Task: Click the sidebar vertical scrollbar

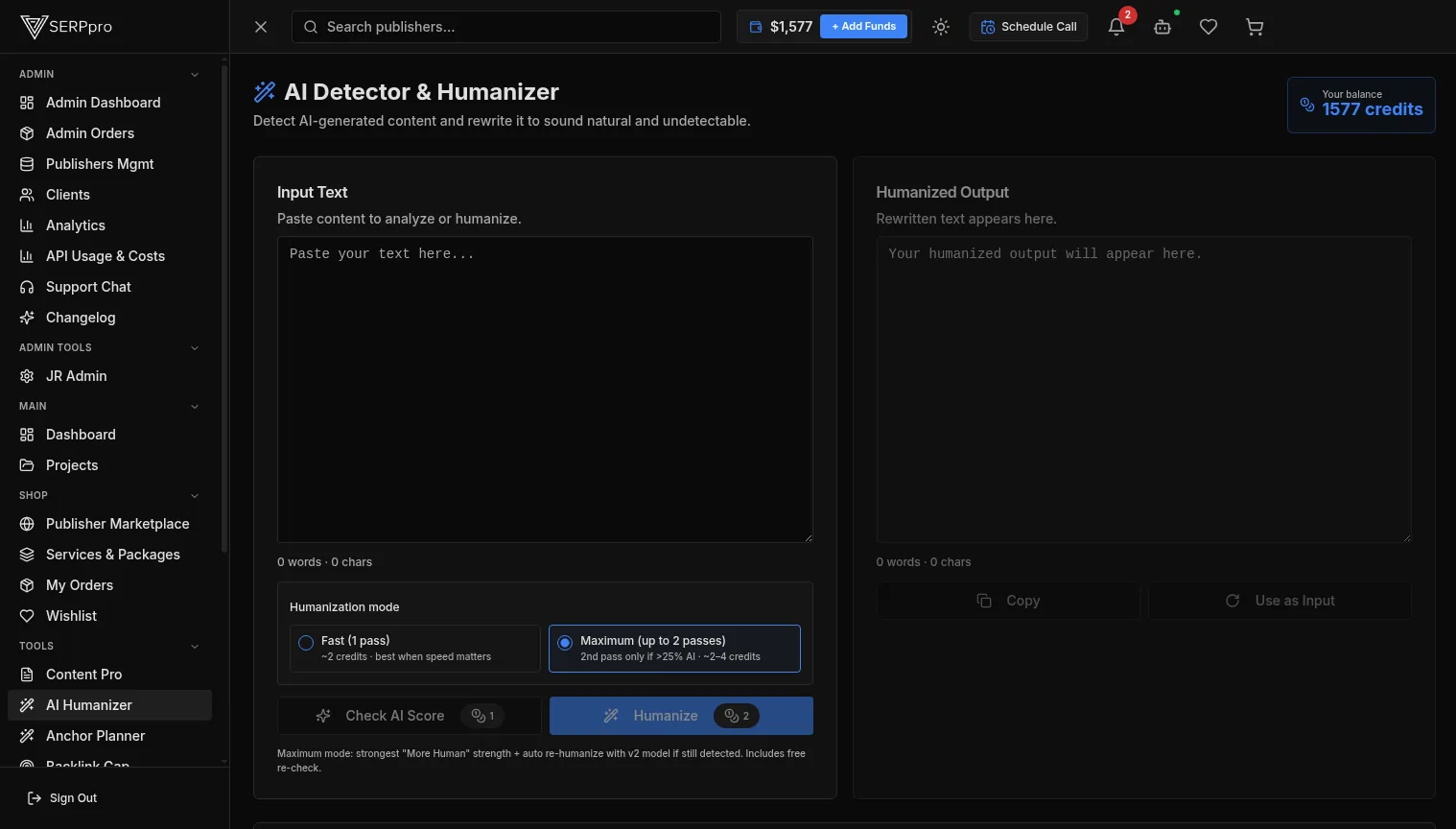Action: 224,309
